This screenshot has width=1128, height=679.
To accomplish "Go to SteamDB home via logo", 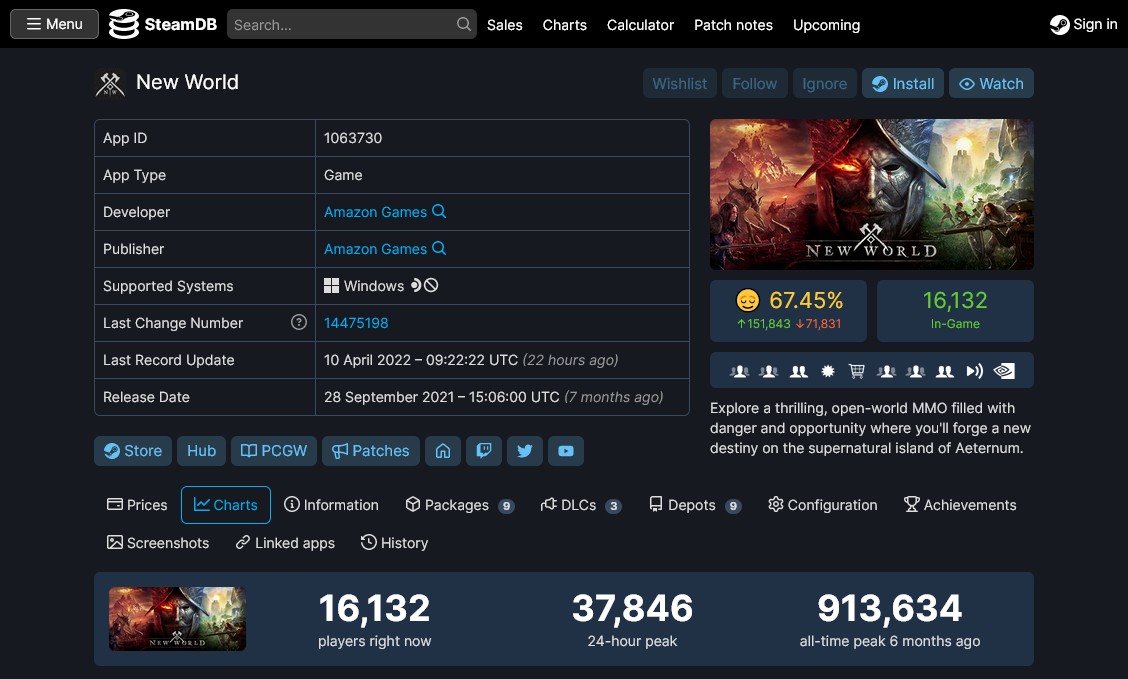I will coord(163,24).
